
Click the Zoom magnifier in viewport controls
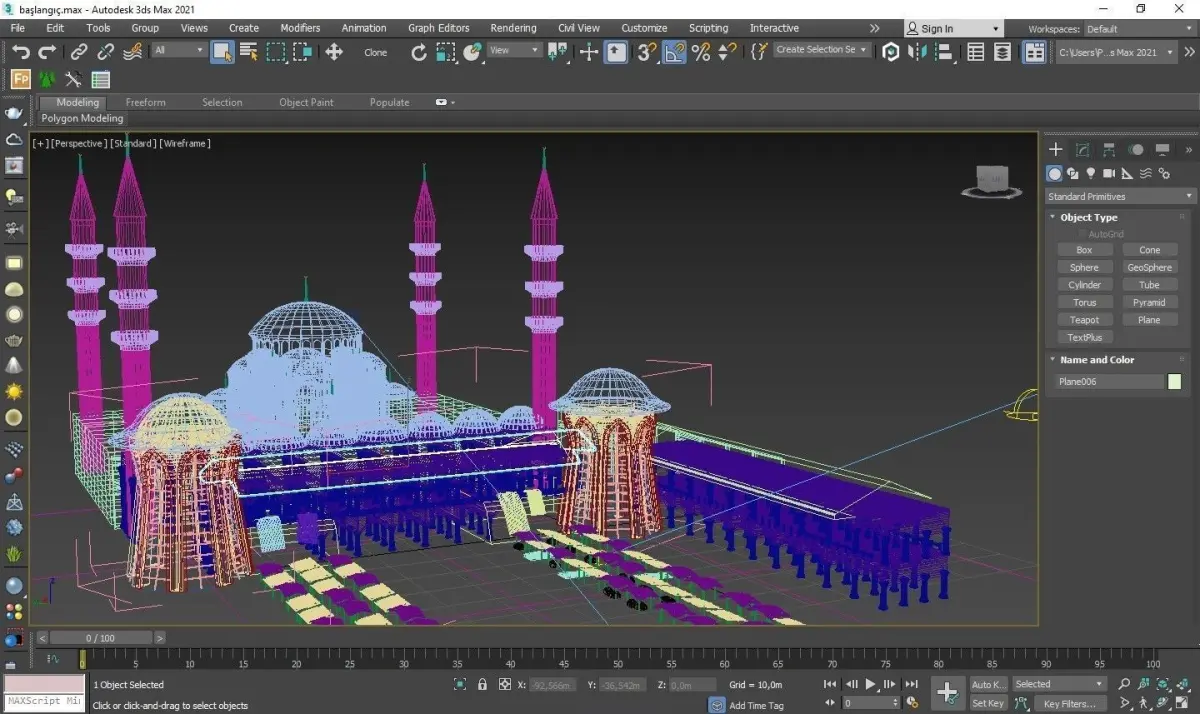(x=1124, y=685)
